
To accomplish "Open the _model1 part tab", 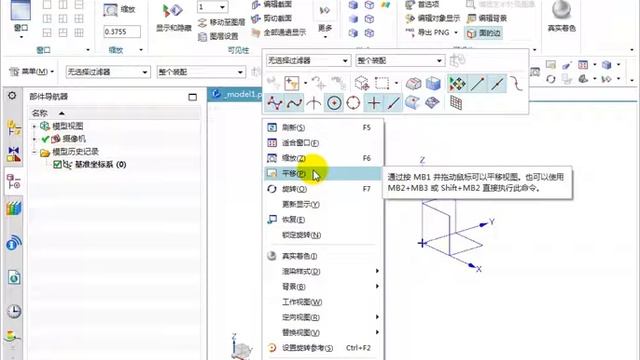I will 237,94.
